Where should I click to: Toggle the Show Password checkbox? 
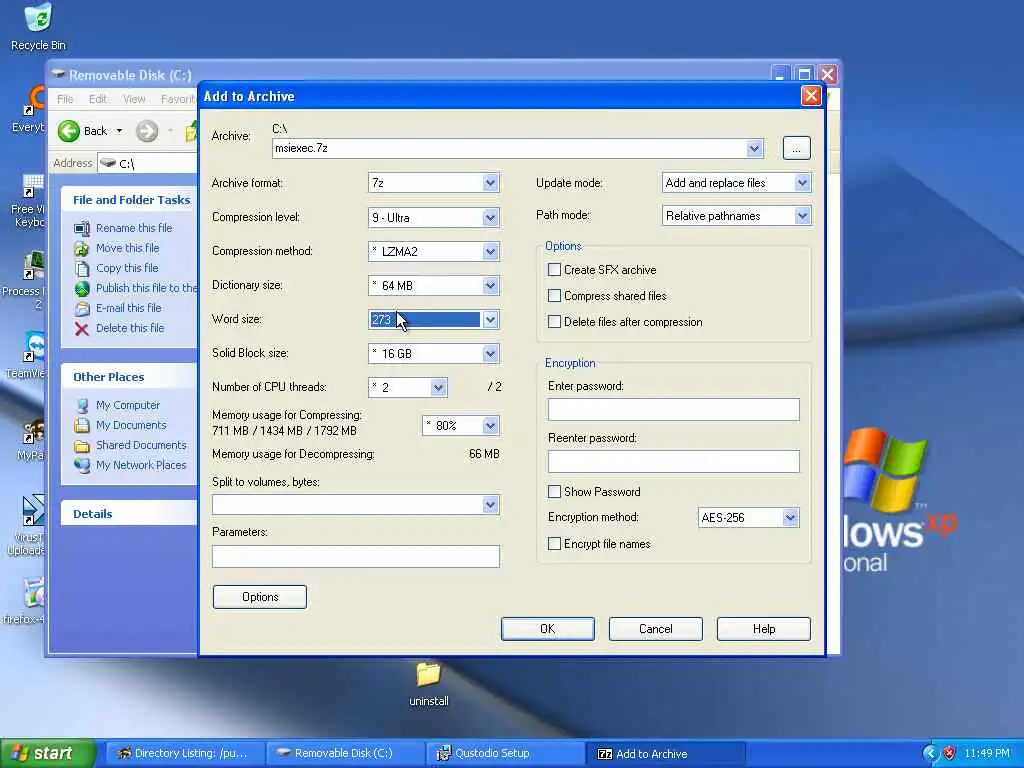554,492
